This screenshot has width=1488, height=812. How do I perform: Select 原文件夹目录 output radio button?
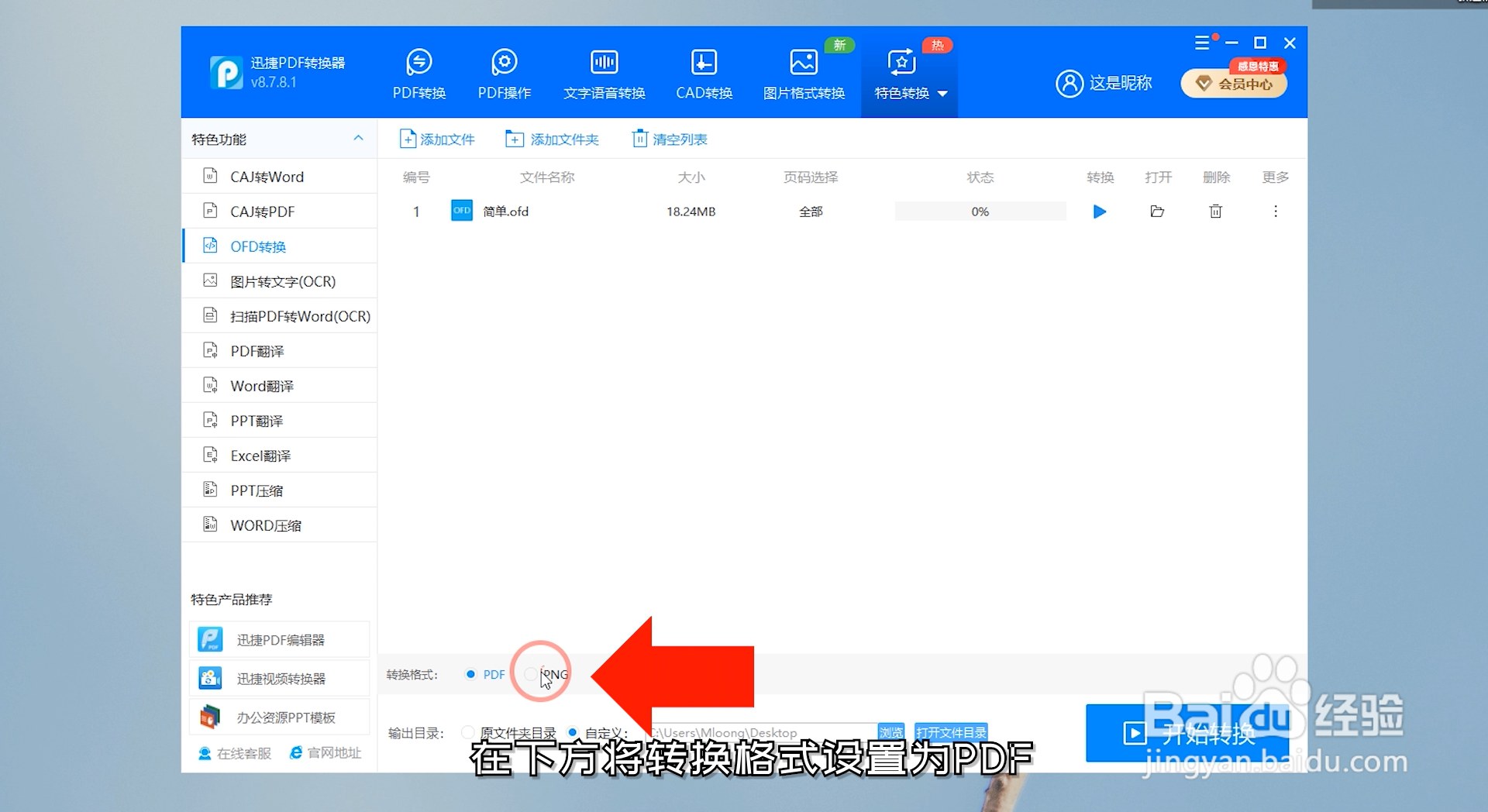click(x=467, y=732)
